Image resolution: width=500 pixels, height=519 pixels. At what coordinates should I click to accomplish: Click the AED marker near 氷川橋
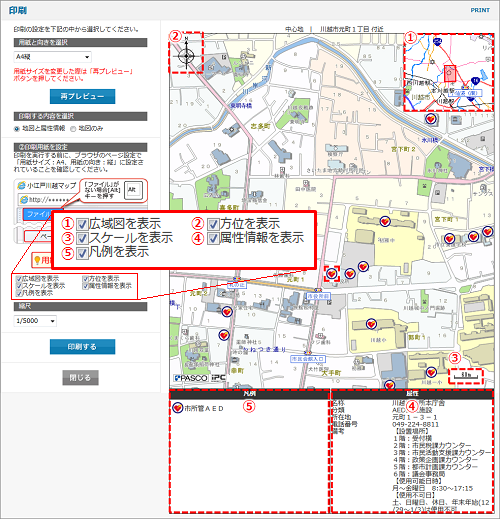coord(431,118)
